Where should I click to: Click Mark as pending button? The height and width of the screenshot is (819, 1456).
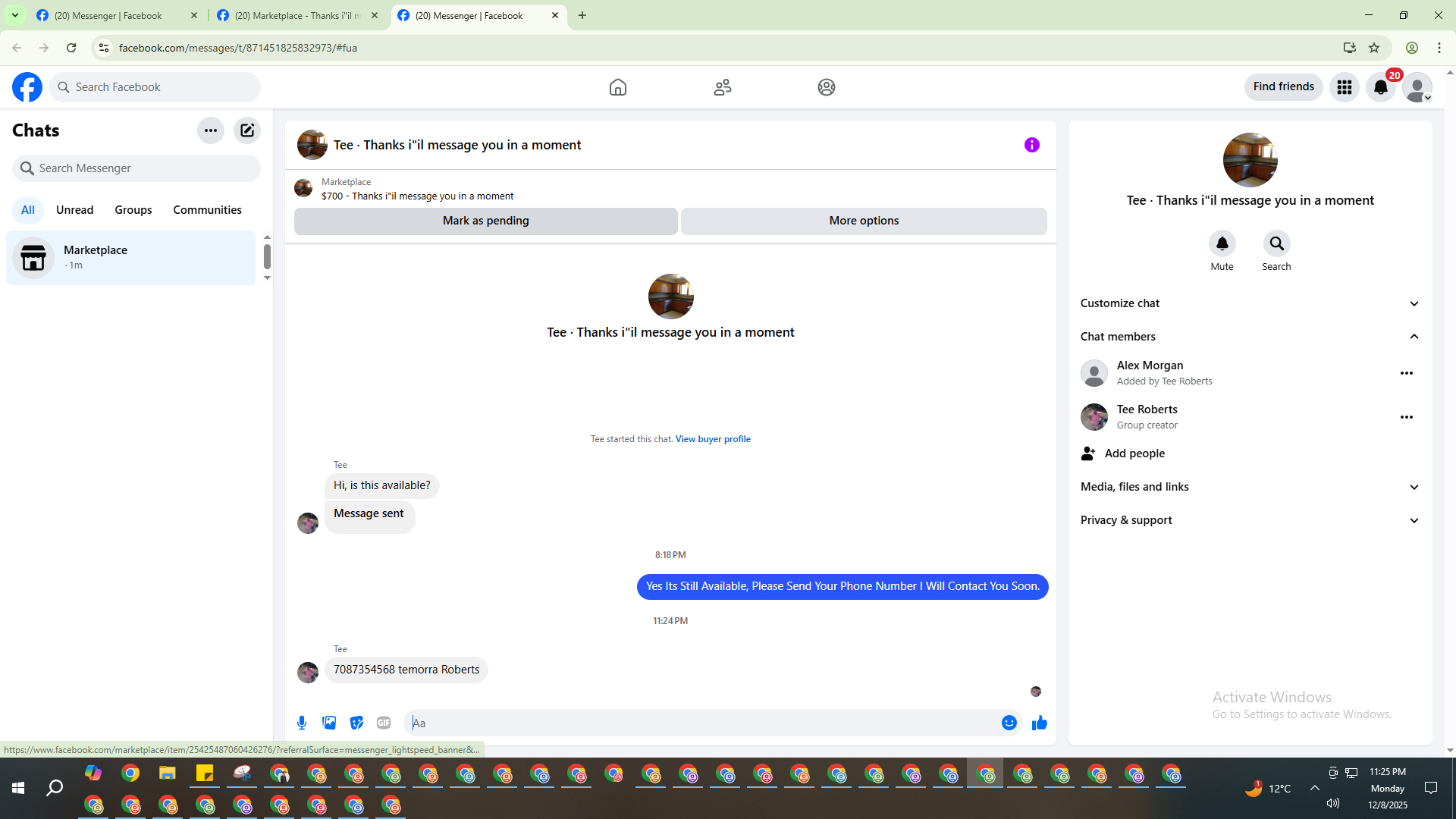486,221
